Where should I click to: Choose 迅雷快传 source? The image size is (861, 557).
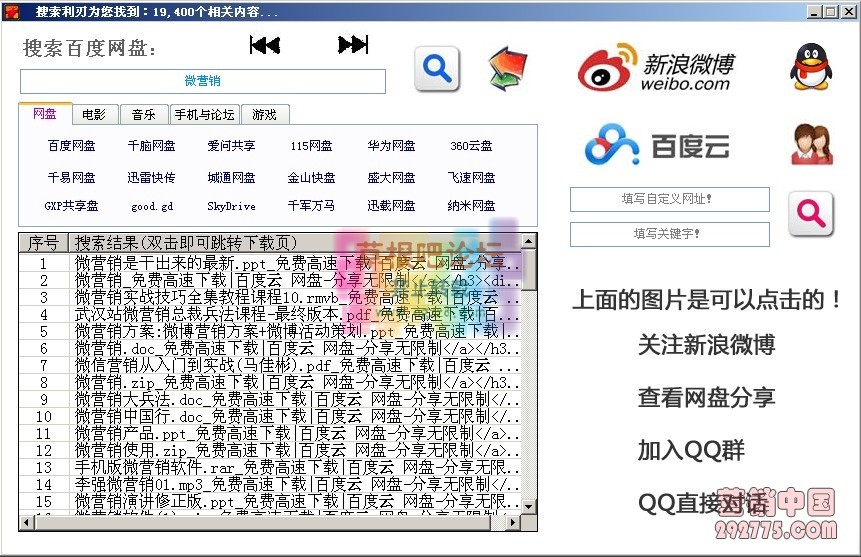pos(152,177)
